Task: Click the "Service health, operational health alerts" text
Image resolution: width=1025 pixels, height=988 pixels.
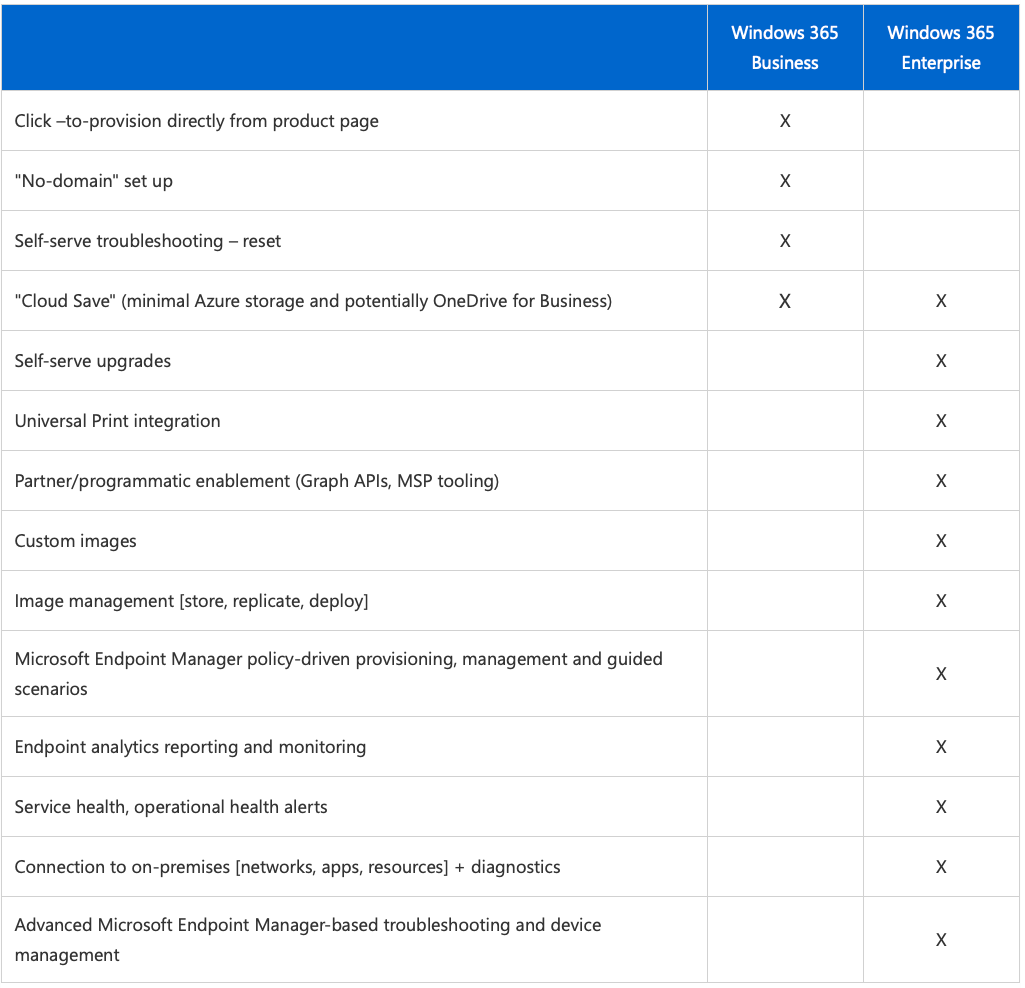Action: click(171, 807)
